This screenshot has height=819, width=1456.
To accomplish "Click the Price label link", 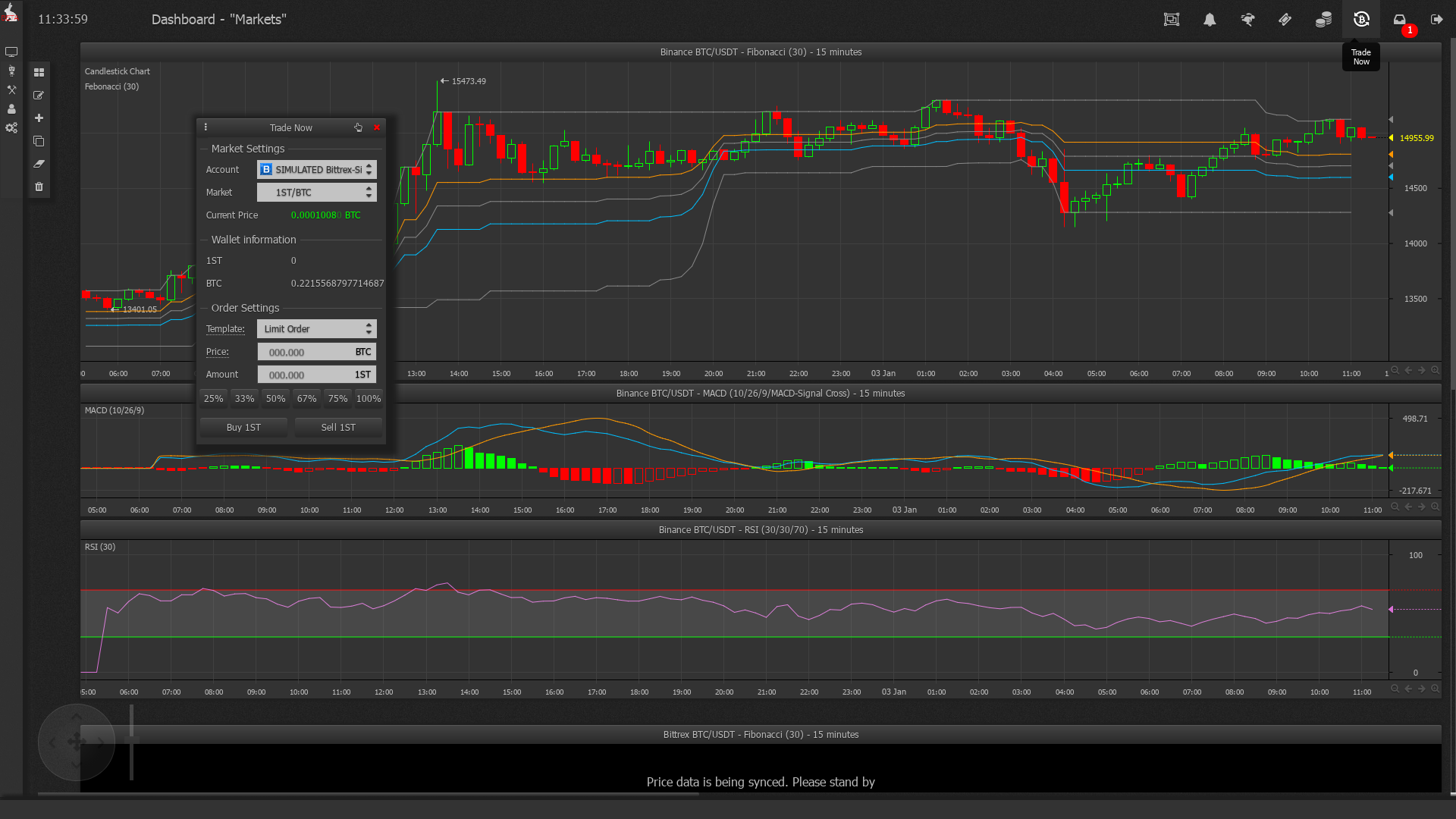I will tap(218, 352).
